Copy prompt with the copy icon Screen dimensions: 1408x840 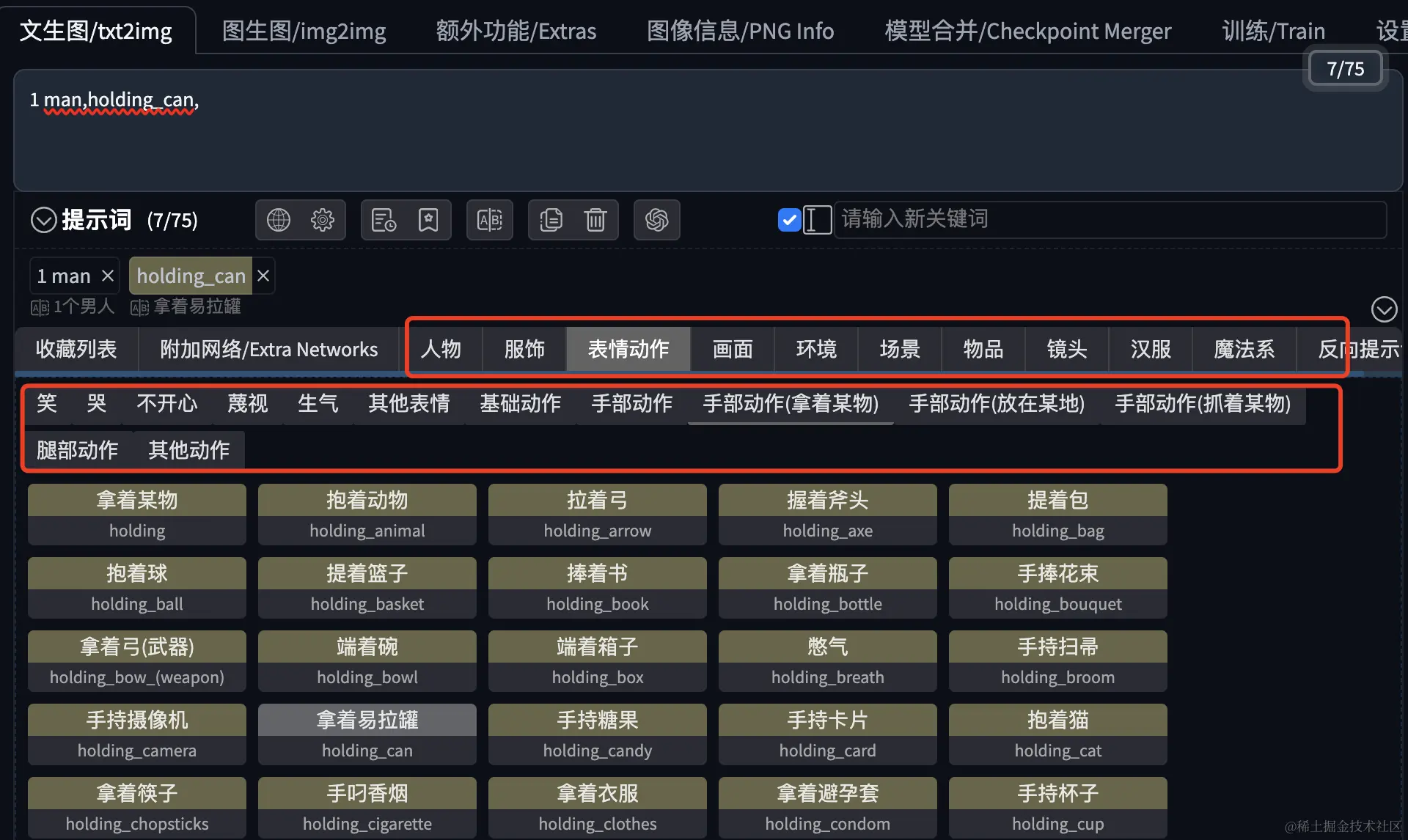pyautogui.click(x=551, y=220)
